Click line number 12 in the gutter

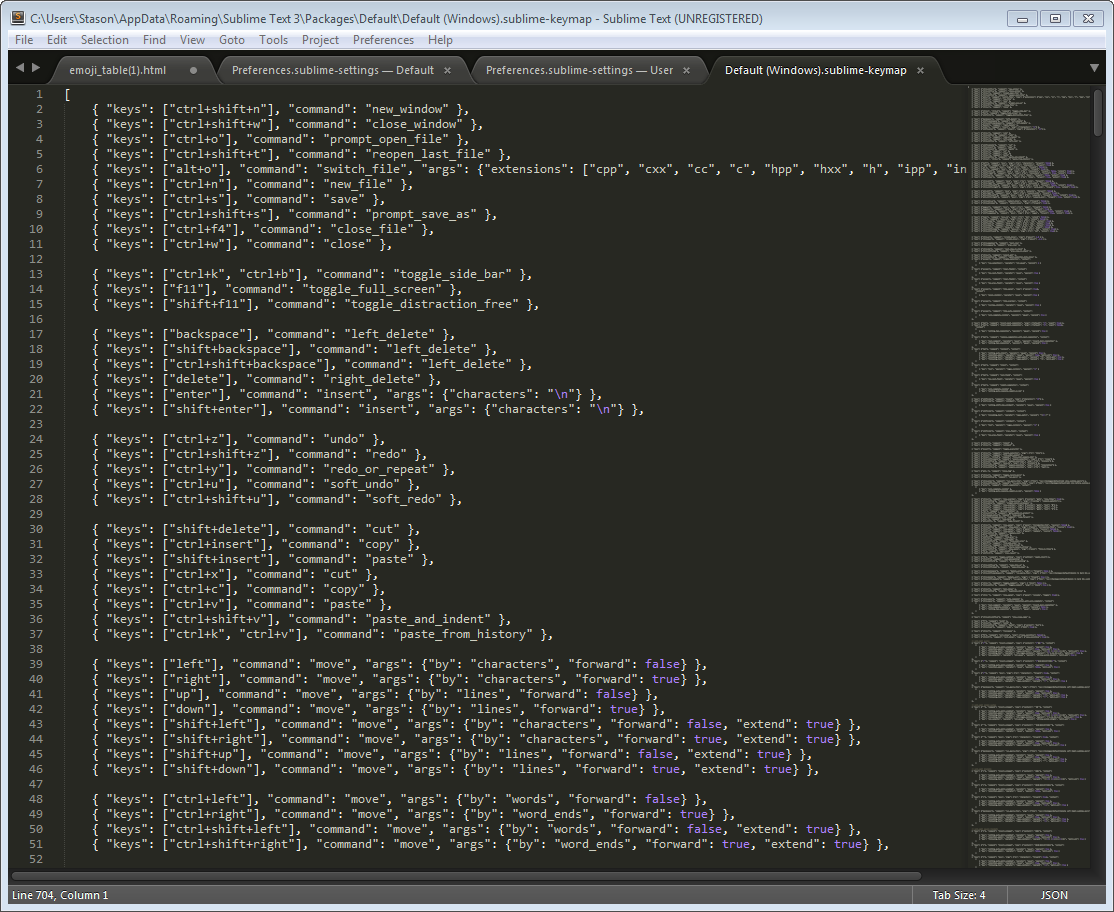click(36, 259)
